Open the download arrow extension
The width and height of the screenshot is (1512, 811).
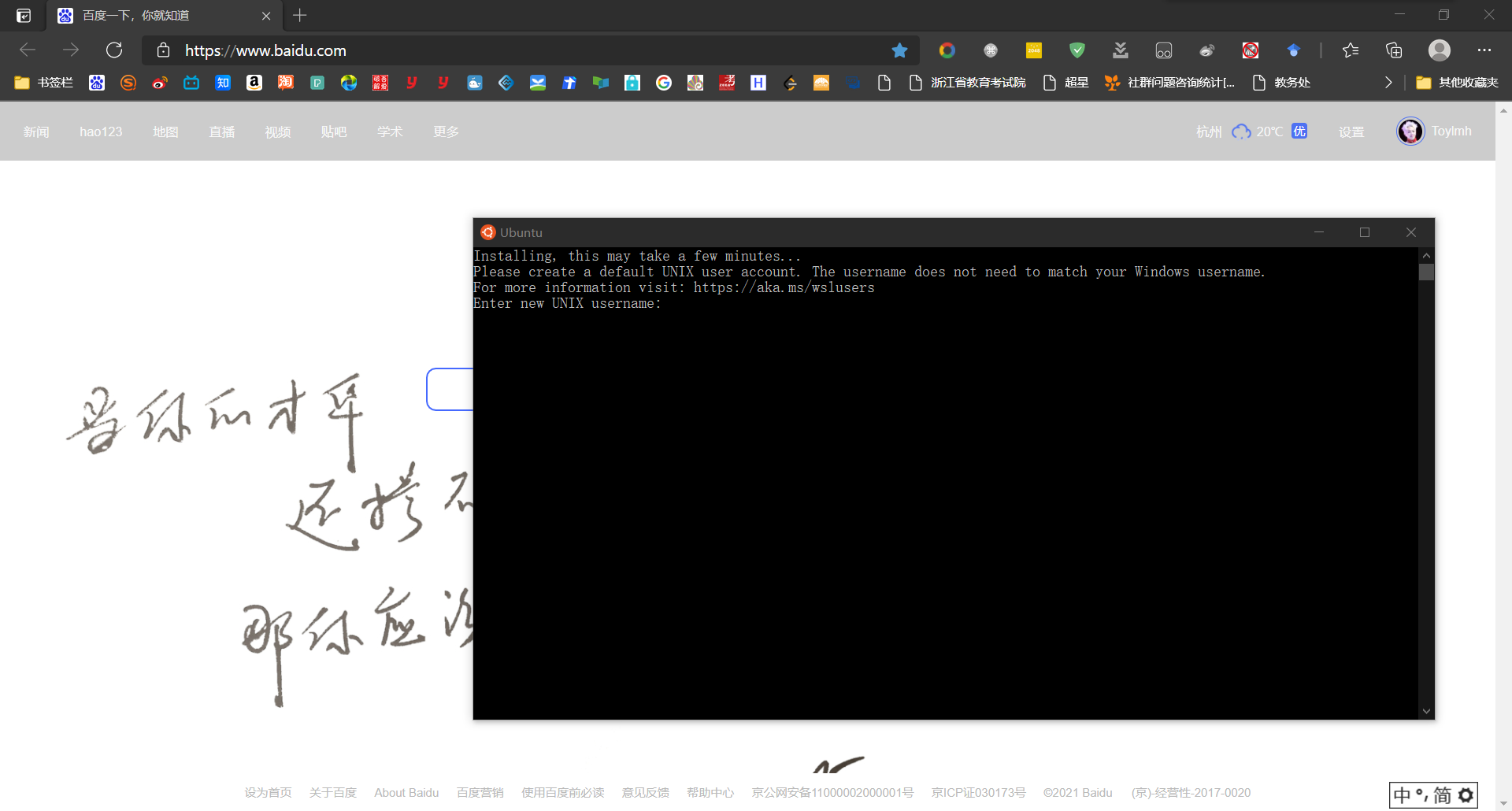click(1121, 50)
